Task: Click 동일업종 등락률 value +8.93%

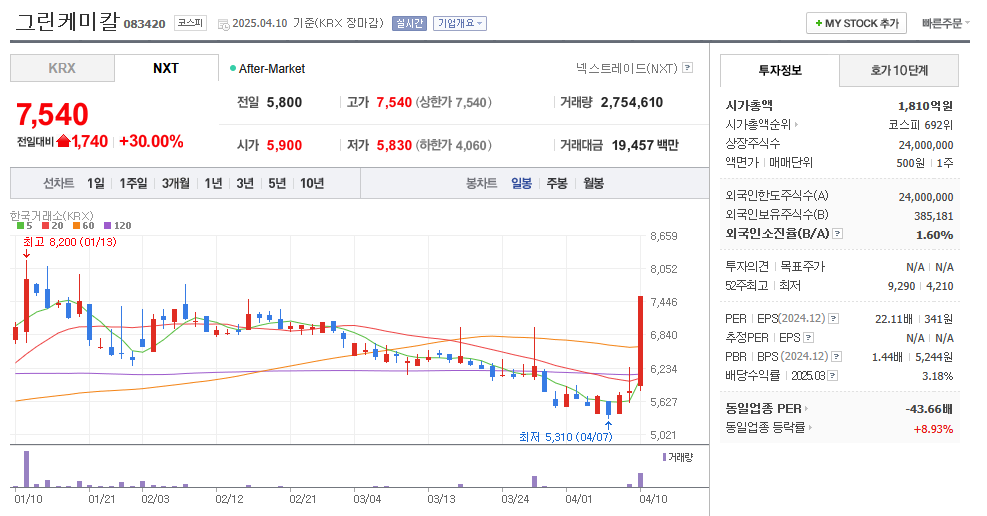Action: (x=933, y=429)
